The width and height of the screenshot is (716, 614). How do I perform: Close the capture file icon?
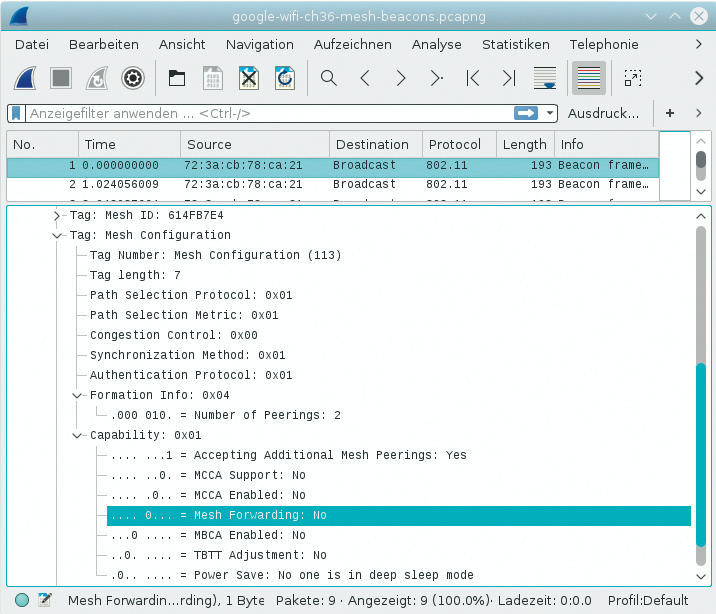(x=249, y=78)
